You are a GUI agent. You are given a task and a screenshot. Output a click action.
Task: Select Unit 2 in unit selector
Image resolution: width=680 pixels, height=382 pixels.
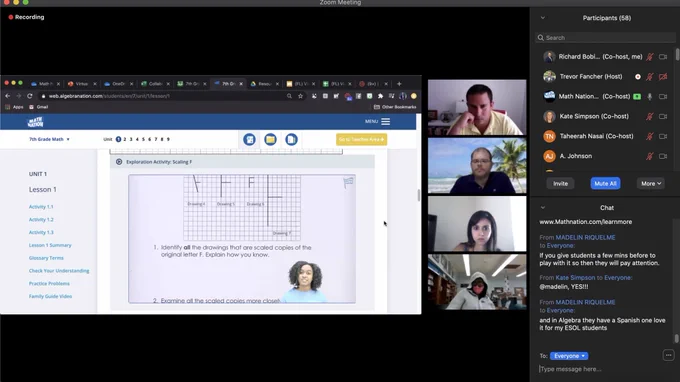(x=124, y=139)
